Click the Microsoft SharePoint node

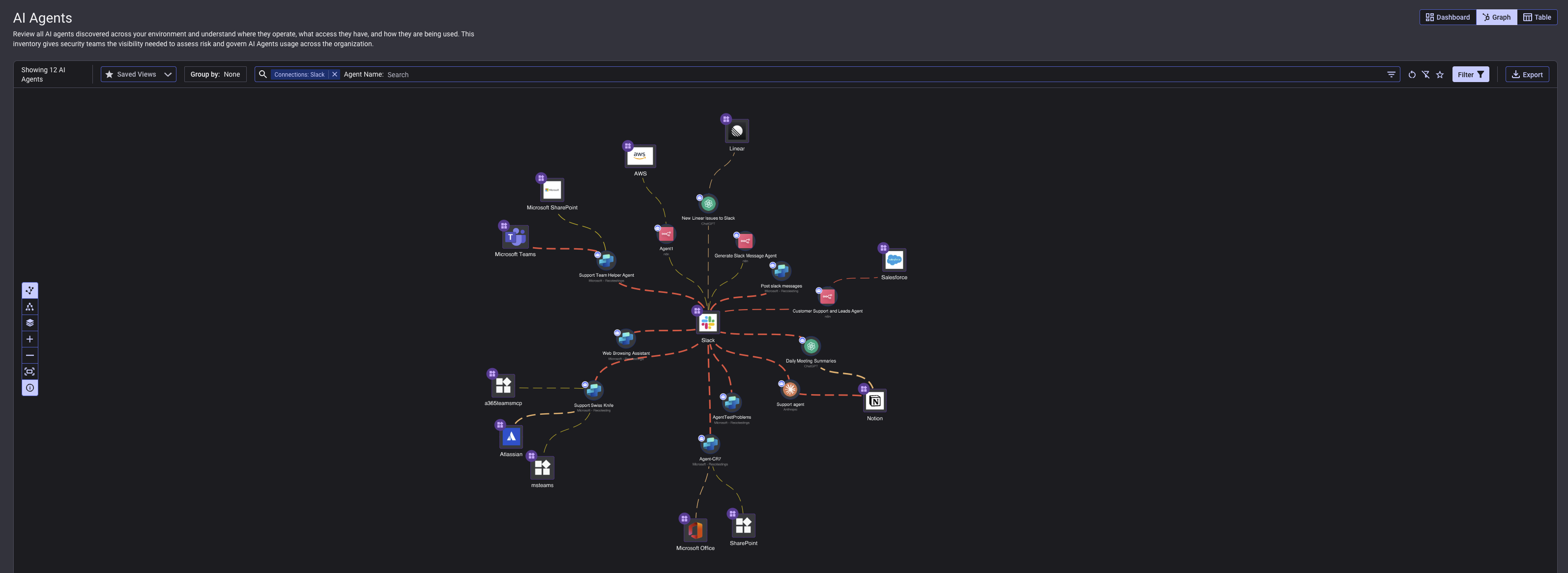pyautogui.click(x=552, y=190)
